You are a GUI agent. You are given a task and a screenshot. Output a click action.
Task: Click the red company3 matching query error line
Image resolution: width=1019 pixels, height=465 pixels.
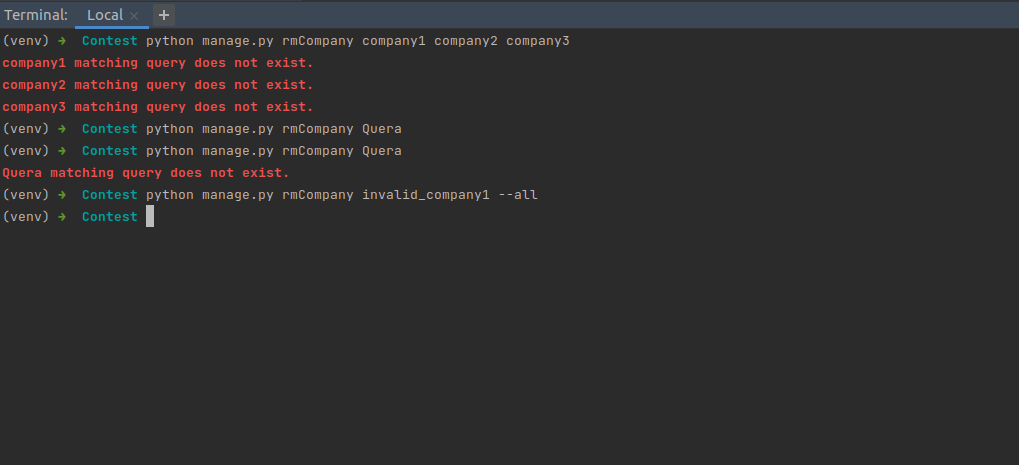pyautogui.click(x=158, y=107)
